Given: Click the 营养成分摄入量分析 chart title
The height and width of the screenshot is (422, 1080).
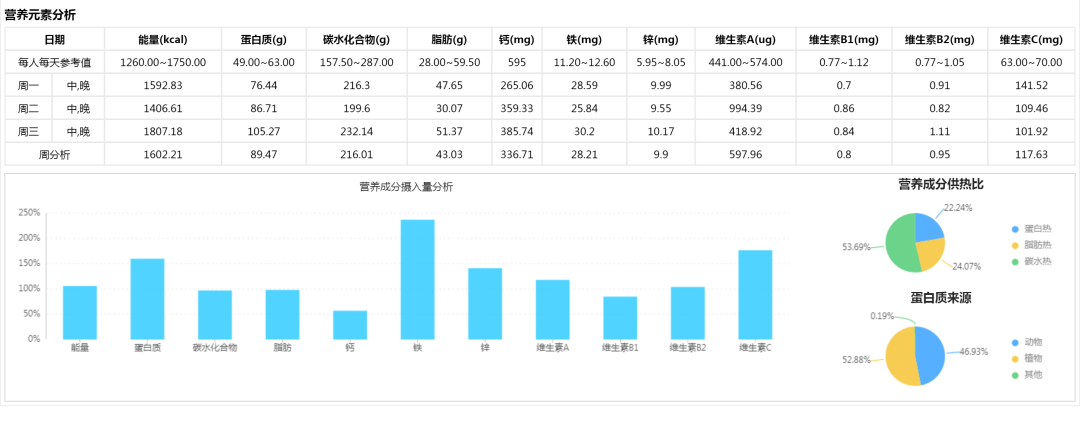Looking at the screenshot, I should [406, 186].
